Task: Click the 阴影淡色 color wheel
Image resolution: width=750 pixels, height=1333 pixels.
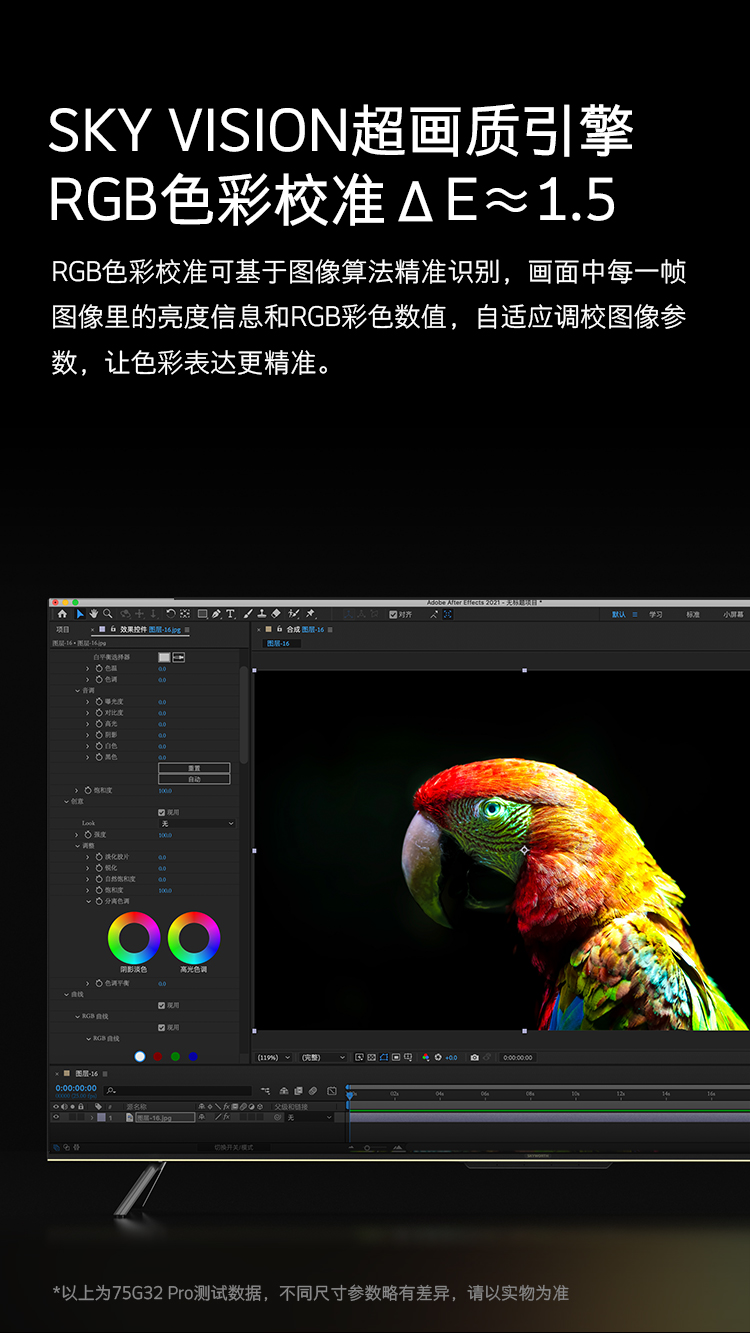Action: pyautogui.click(x=134, y=938)
